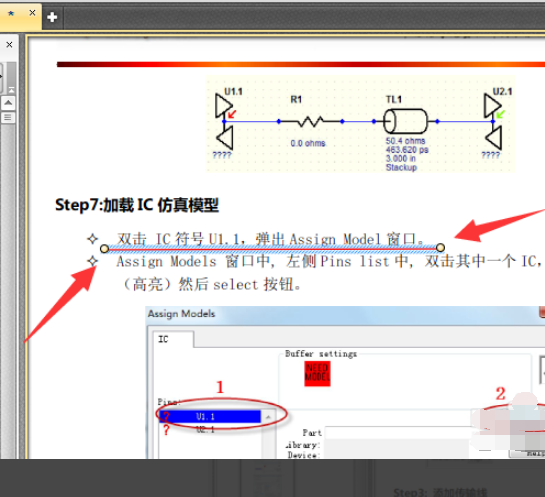Click the underlined text '双击 IC 符号 U1.1'
Screen dimensions: 545x497
[x=178, y=239]
